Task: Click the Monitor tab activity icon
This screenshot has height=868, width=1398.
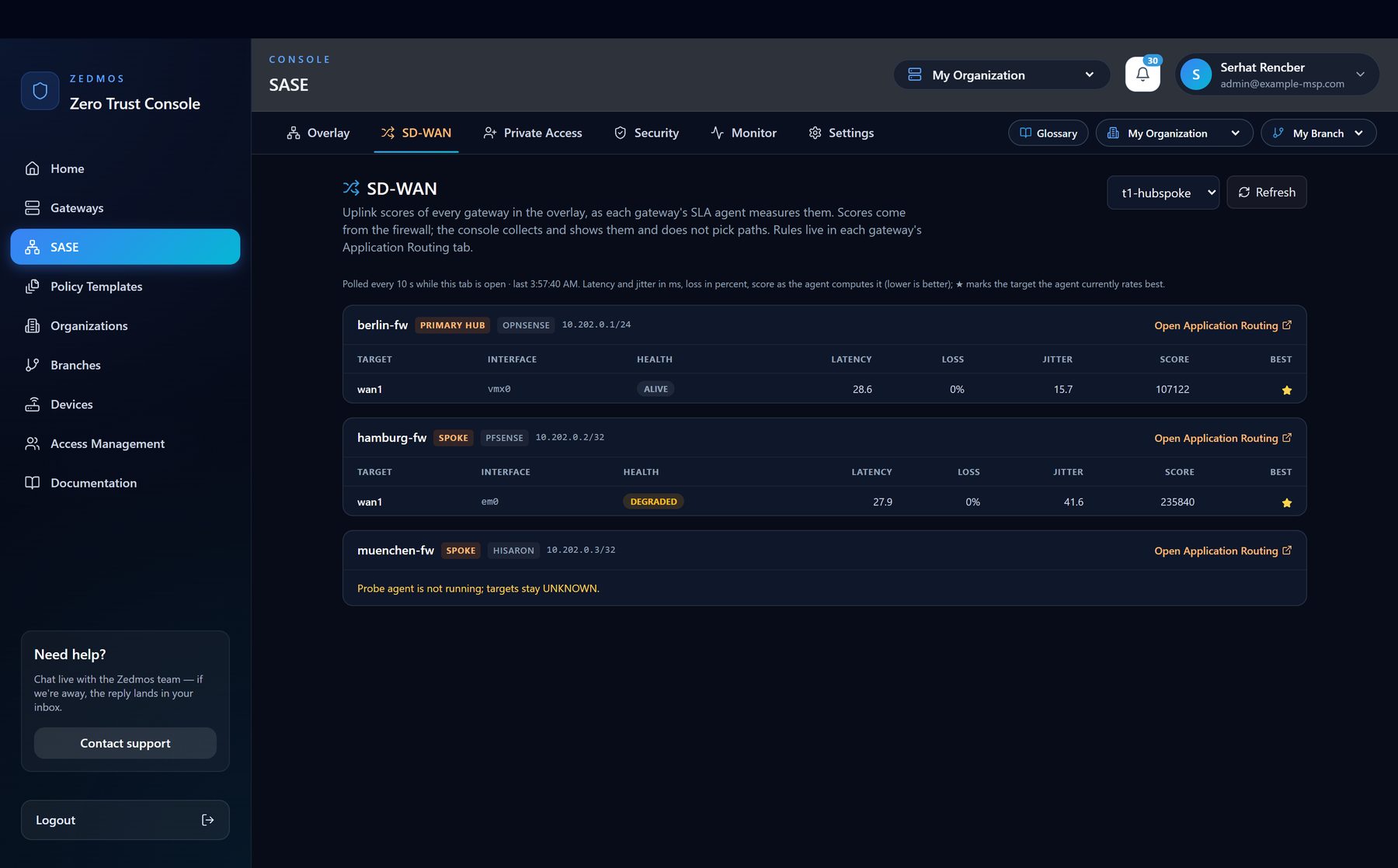Action: 717,133
